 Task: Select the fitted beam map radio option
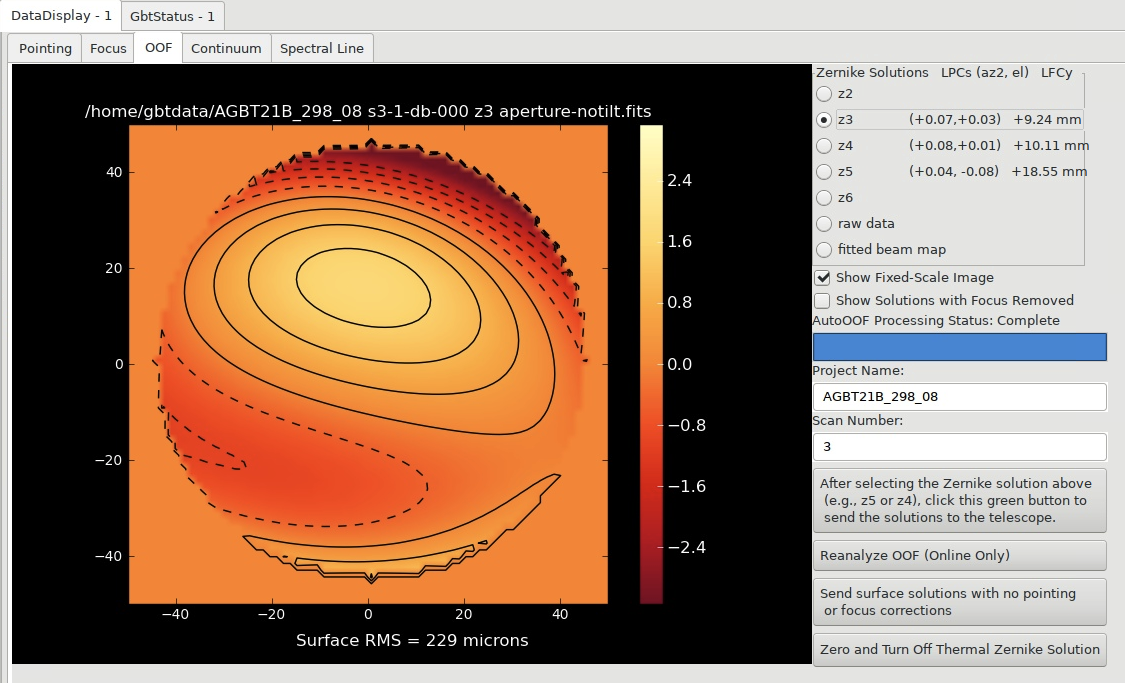pos(824,250)
